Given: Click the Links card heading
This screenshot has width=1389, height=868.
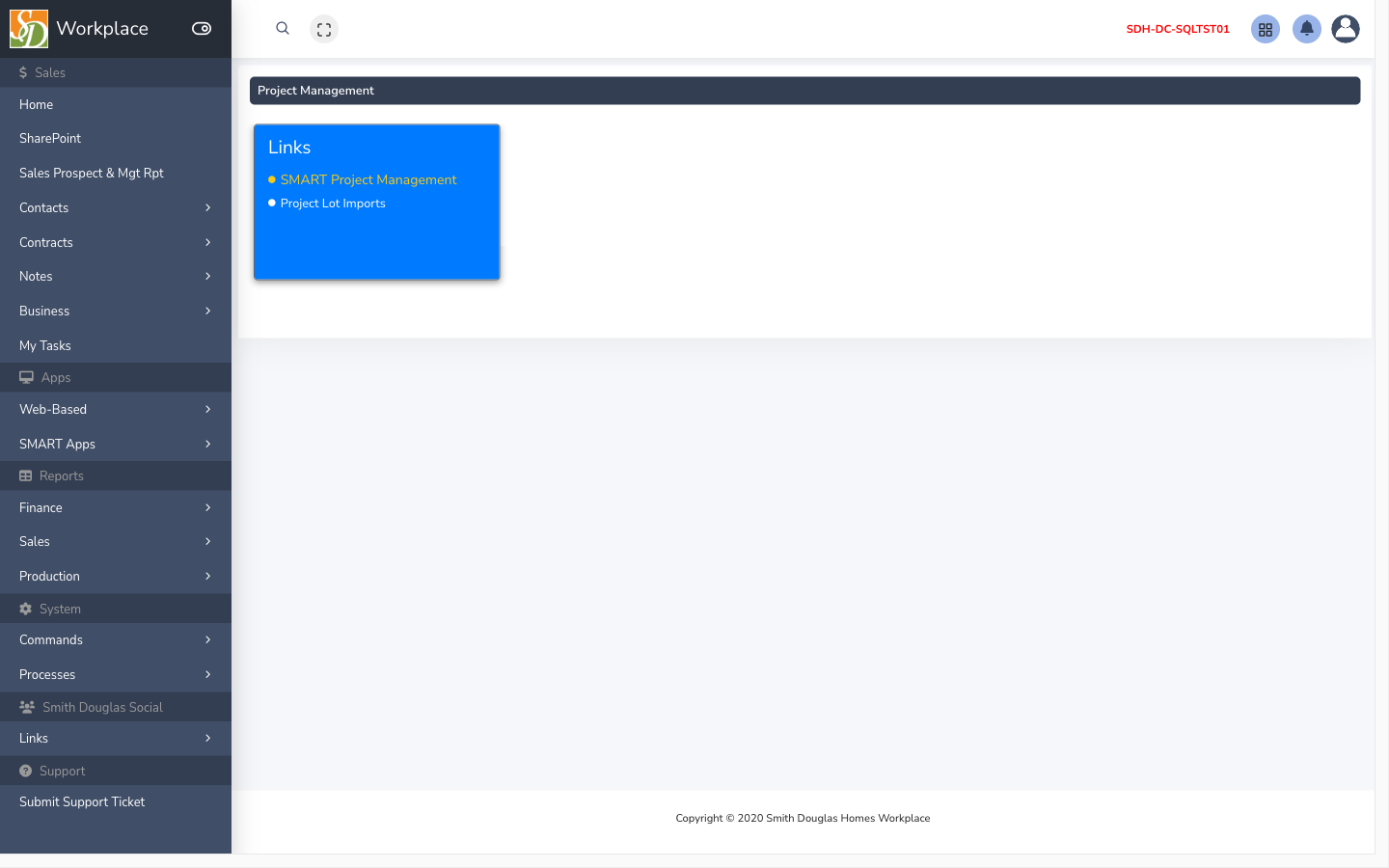Looking at the screenshot, I should tap(289, 148).
